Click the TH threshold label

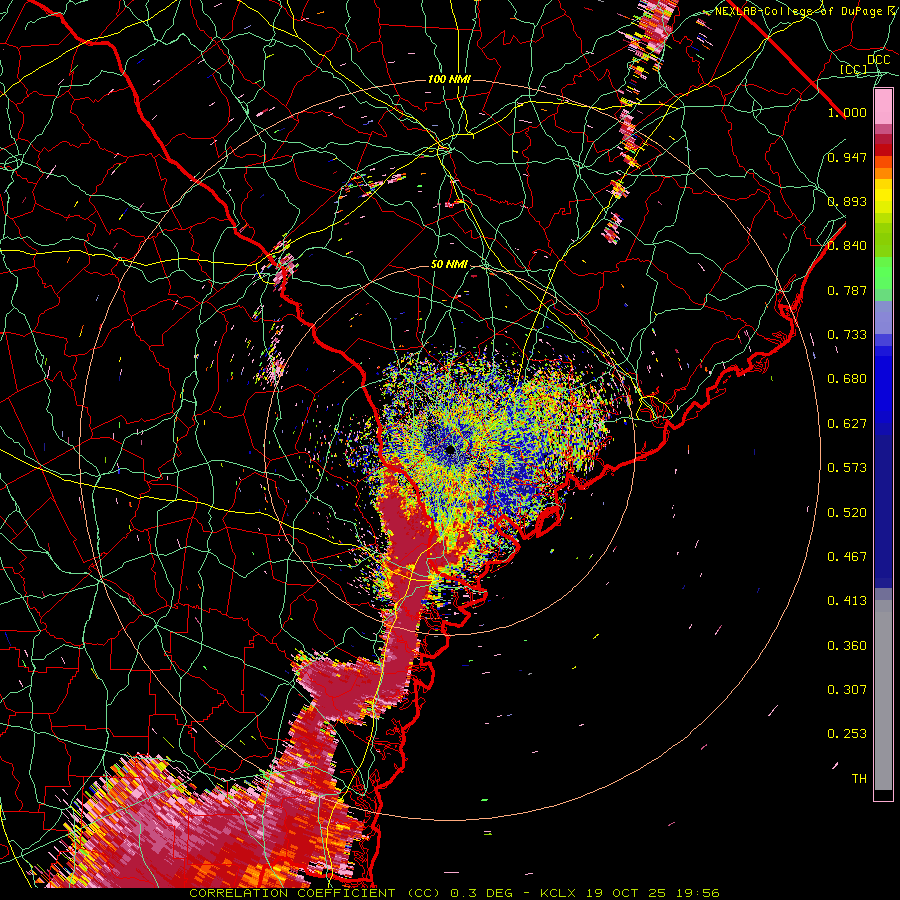click(x=859, y=779)
